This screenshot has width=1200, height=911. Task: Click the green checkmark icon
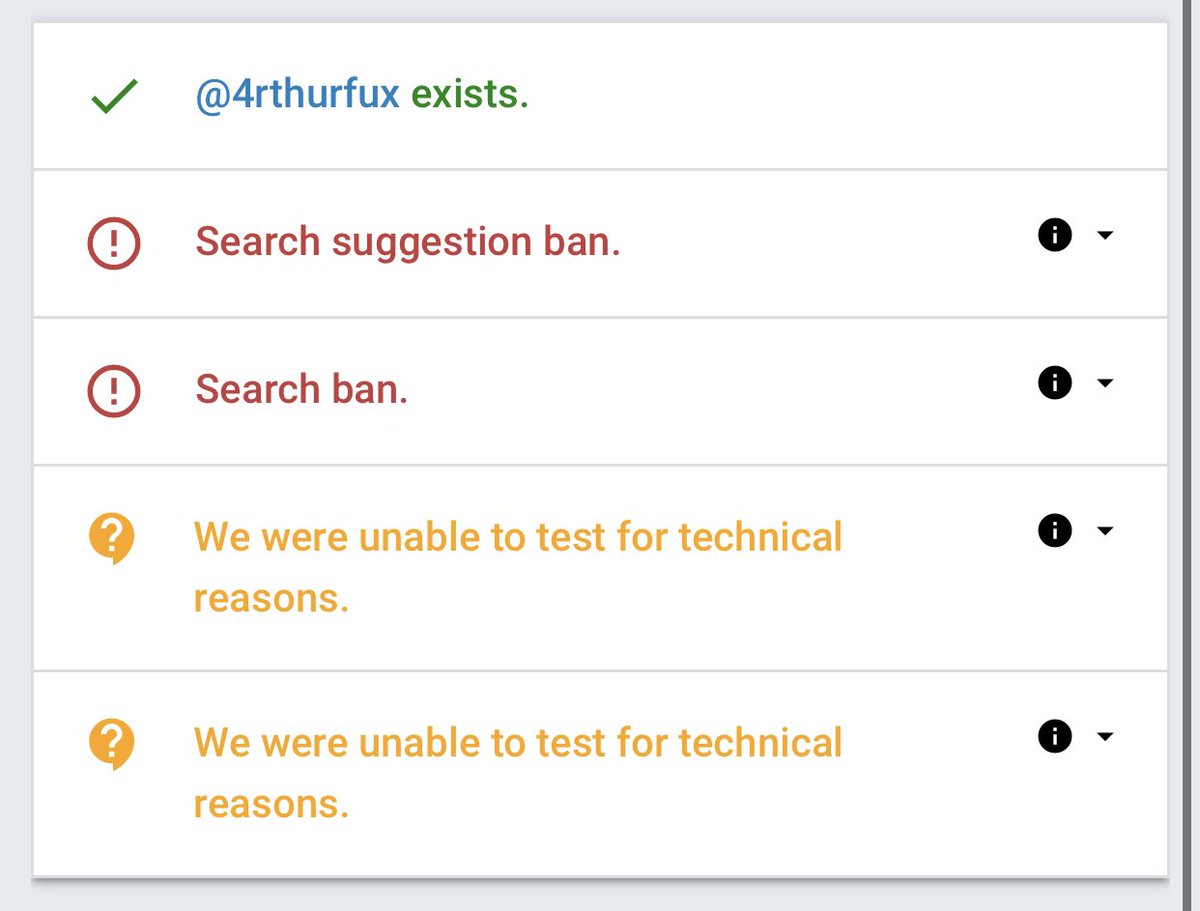tap(114, 97)
